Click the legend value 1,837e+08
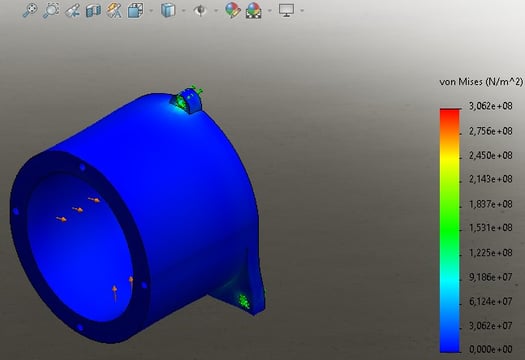Viewport: 525px width, 360px height. pyautogui.click(x=491, y=204)
